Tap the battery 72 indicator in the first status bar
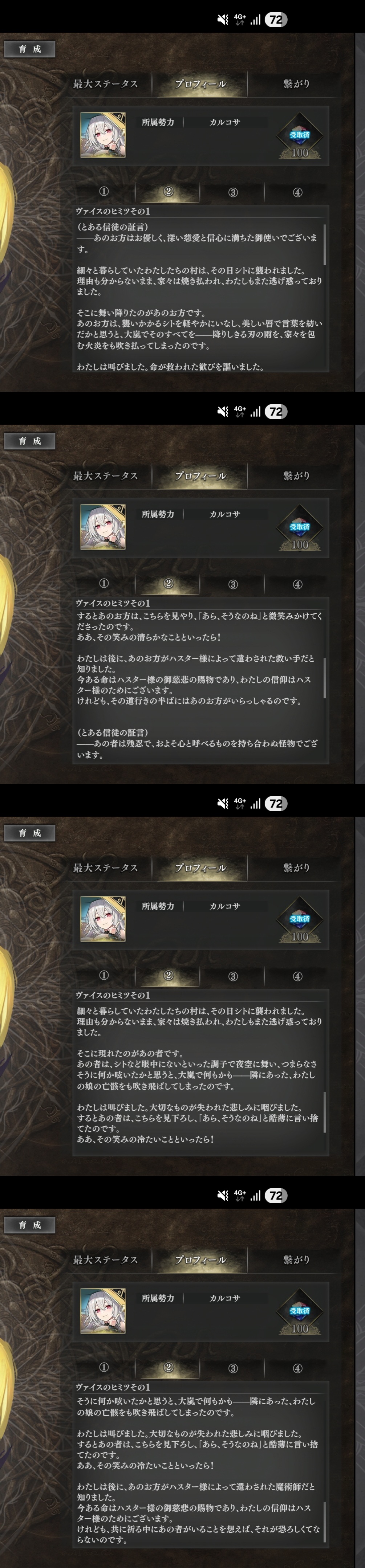This screenshot has width=365, height=1568. [276, 20]
